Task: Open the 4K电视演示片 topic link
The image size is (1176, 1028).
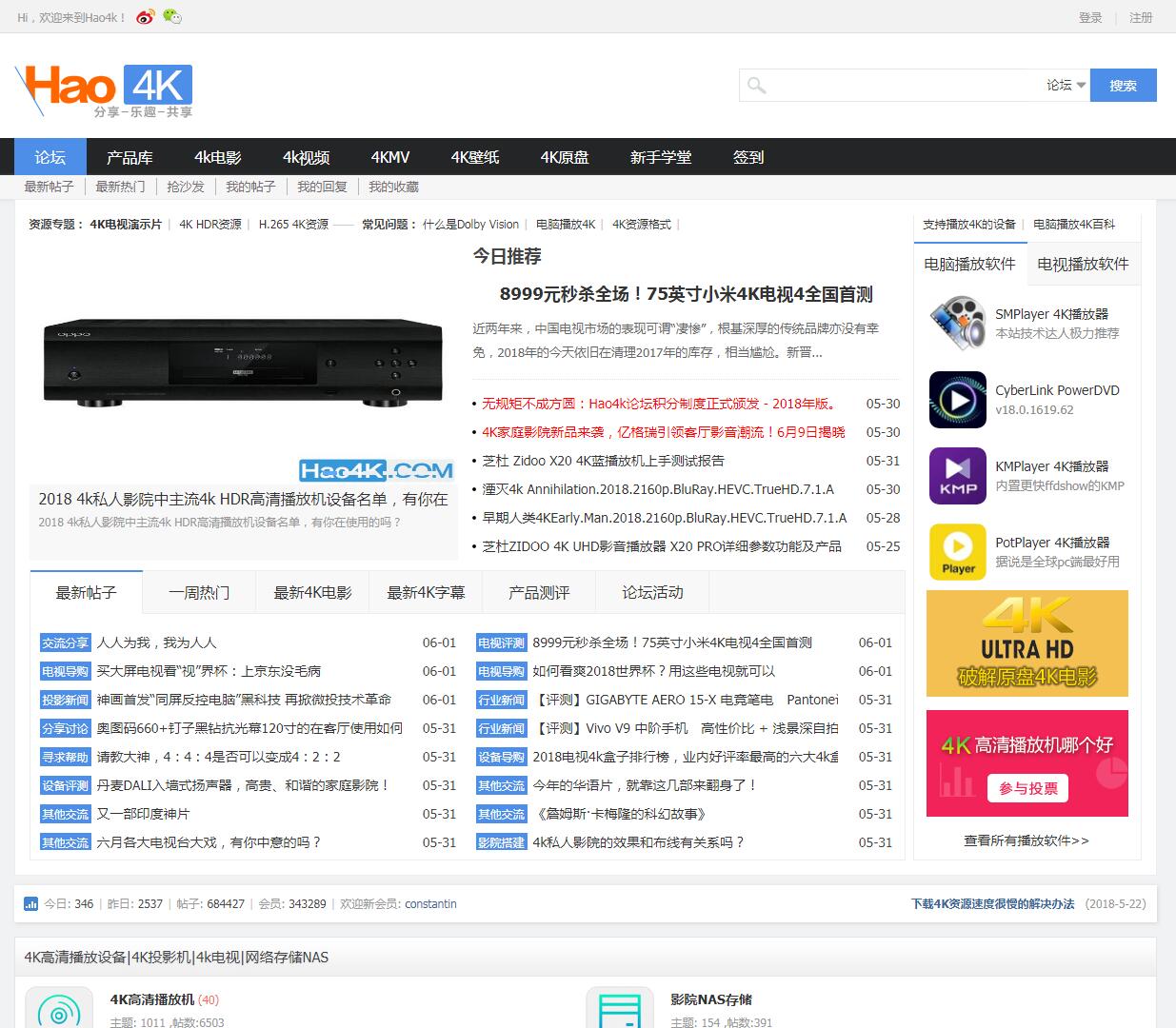Action: pos(126,225)
